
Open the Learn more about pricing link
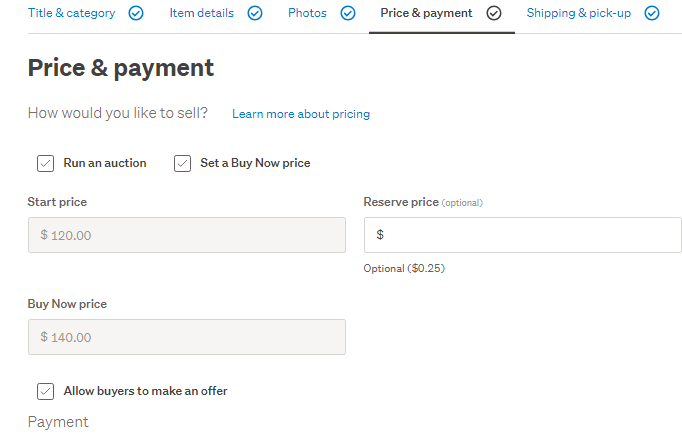pos(301,114)
